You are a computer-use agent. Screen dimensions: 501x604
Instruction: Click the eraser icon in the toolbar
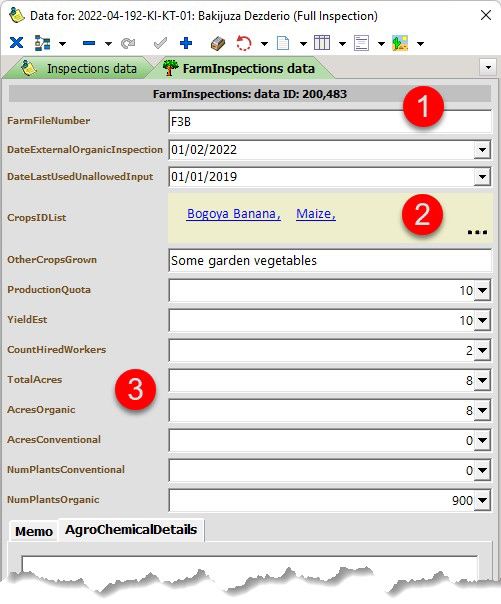[218, 43]
